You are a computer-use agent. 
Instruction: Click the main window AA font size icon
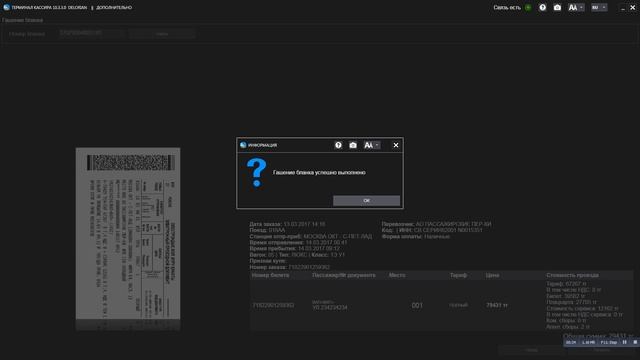pos(573,7)
